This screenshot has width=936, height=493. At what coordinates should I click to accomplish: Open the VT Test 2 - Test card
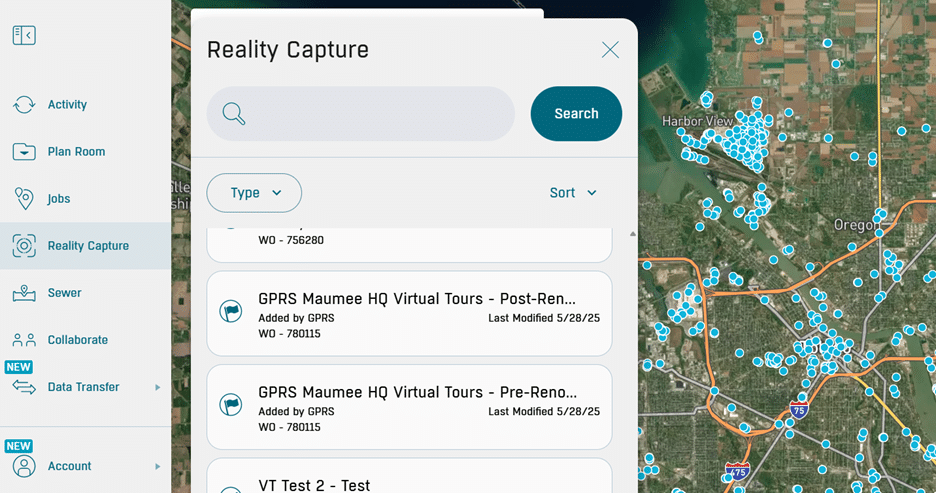[x=410, y=476]
